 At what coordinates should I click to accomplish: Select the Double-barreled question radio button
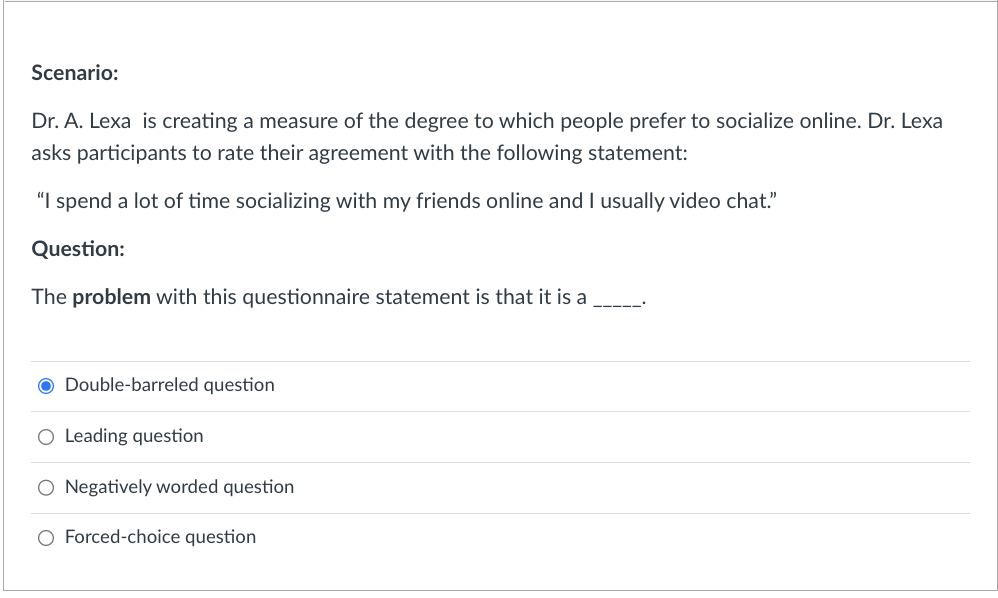pyautogui.click(x=45, y=386)
